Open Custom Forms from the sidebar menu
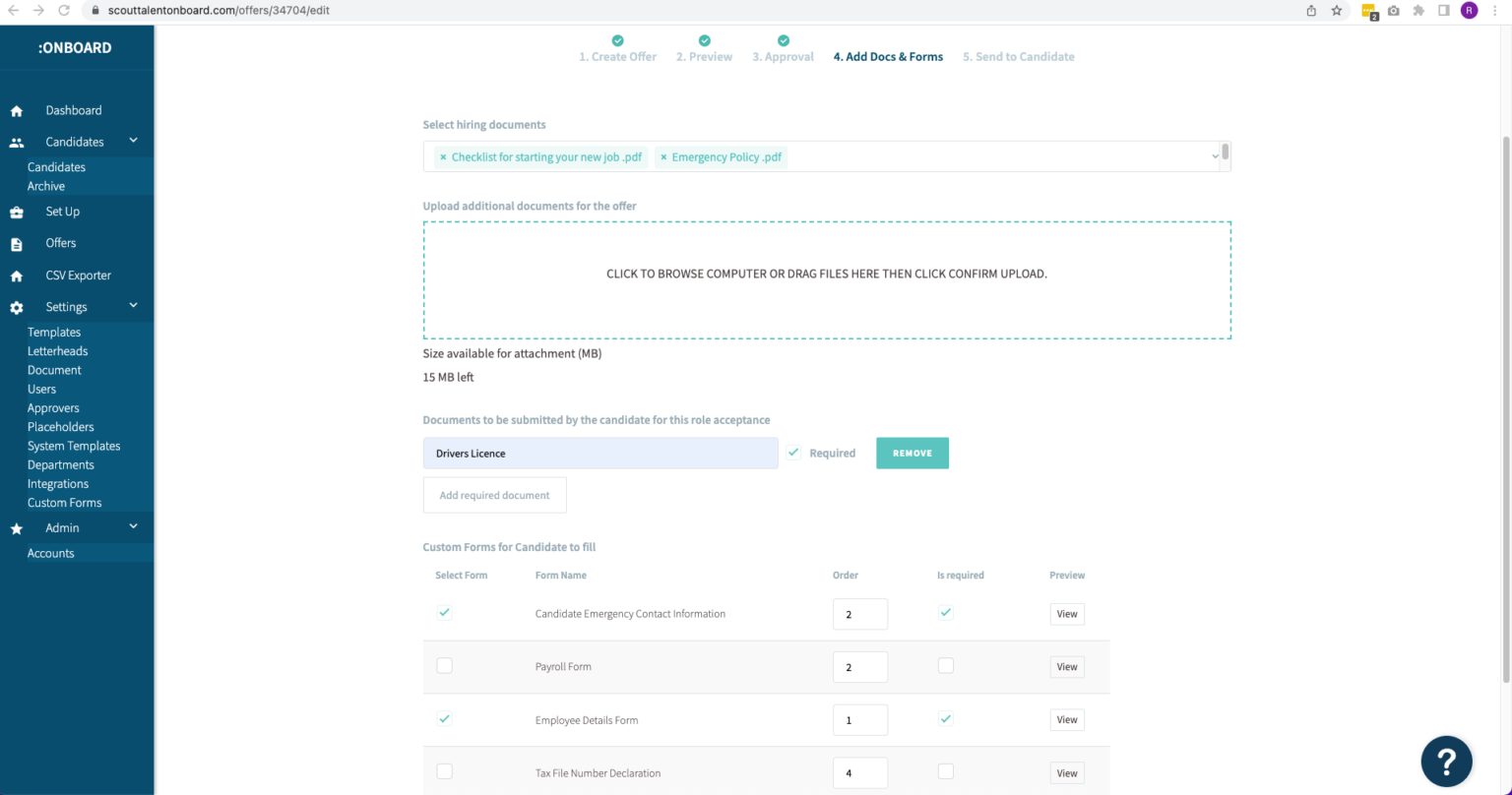 [x=64, y=503]
